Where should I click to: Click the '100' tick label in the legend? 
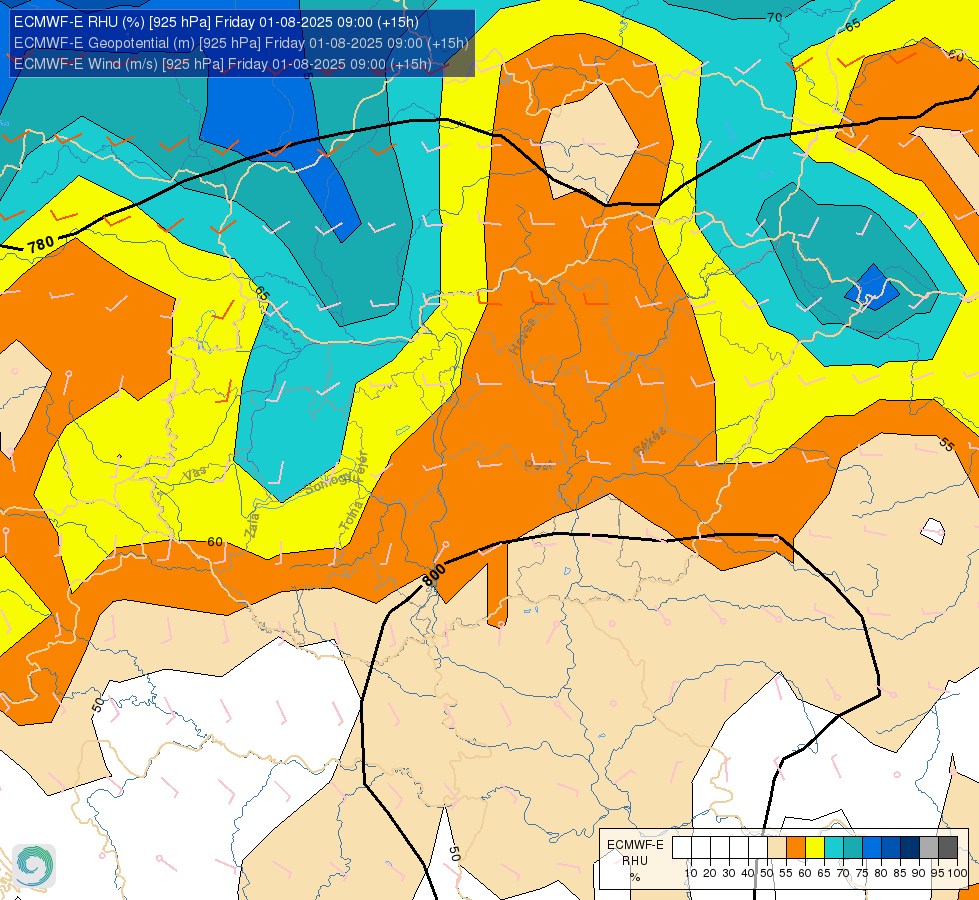[x=958, y=873]
